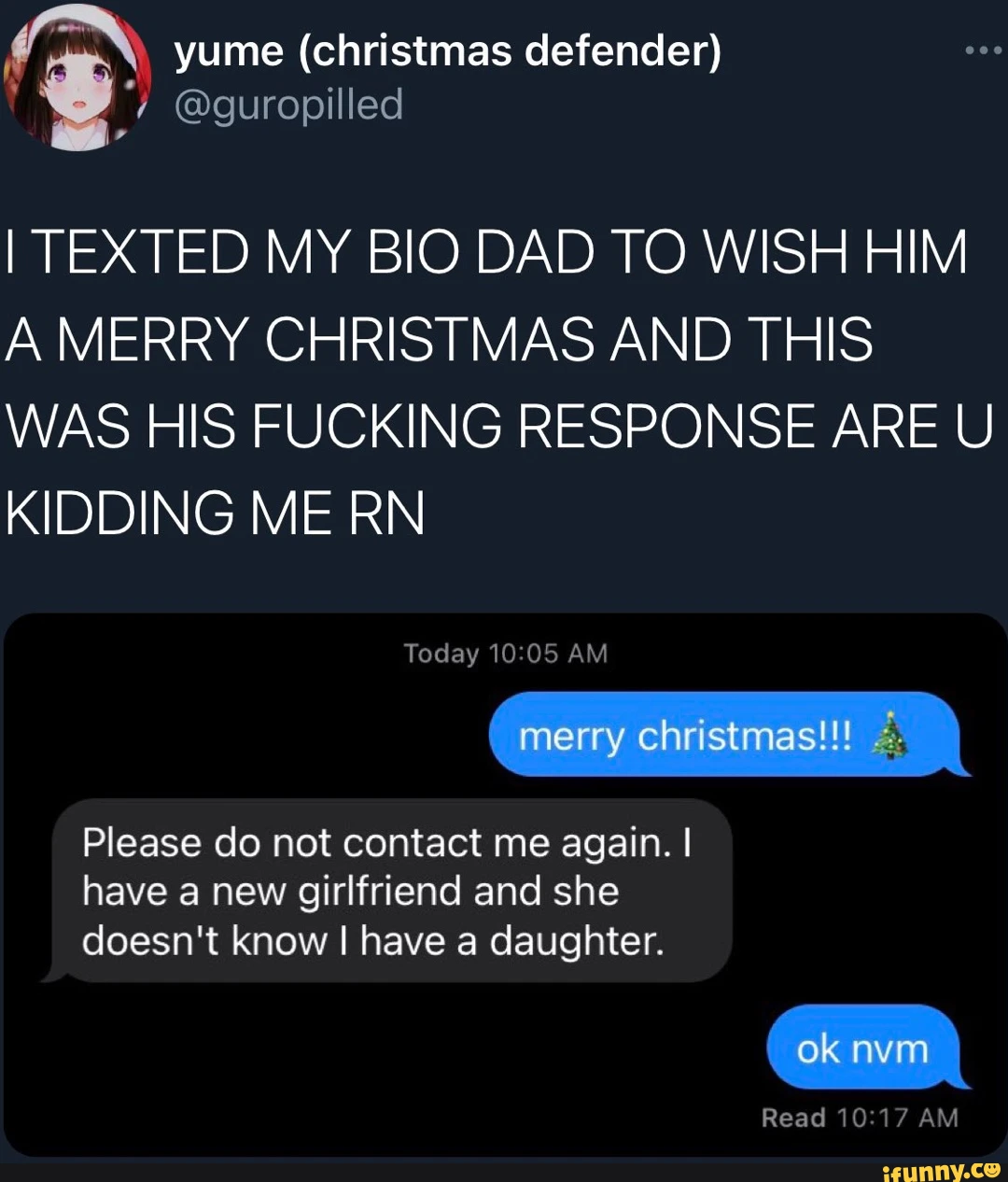Click the "A MERRY CHRISTMAS AND THIS" line
The image size is (1008, 1182).
click(x=440, y=340)
